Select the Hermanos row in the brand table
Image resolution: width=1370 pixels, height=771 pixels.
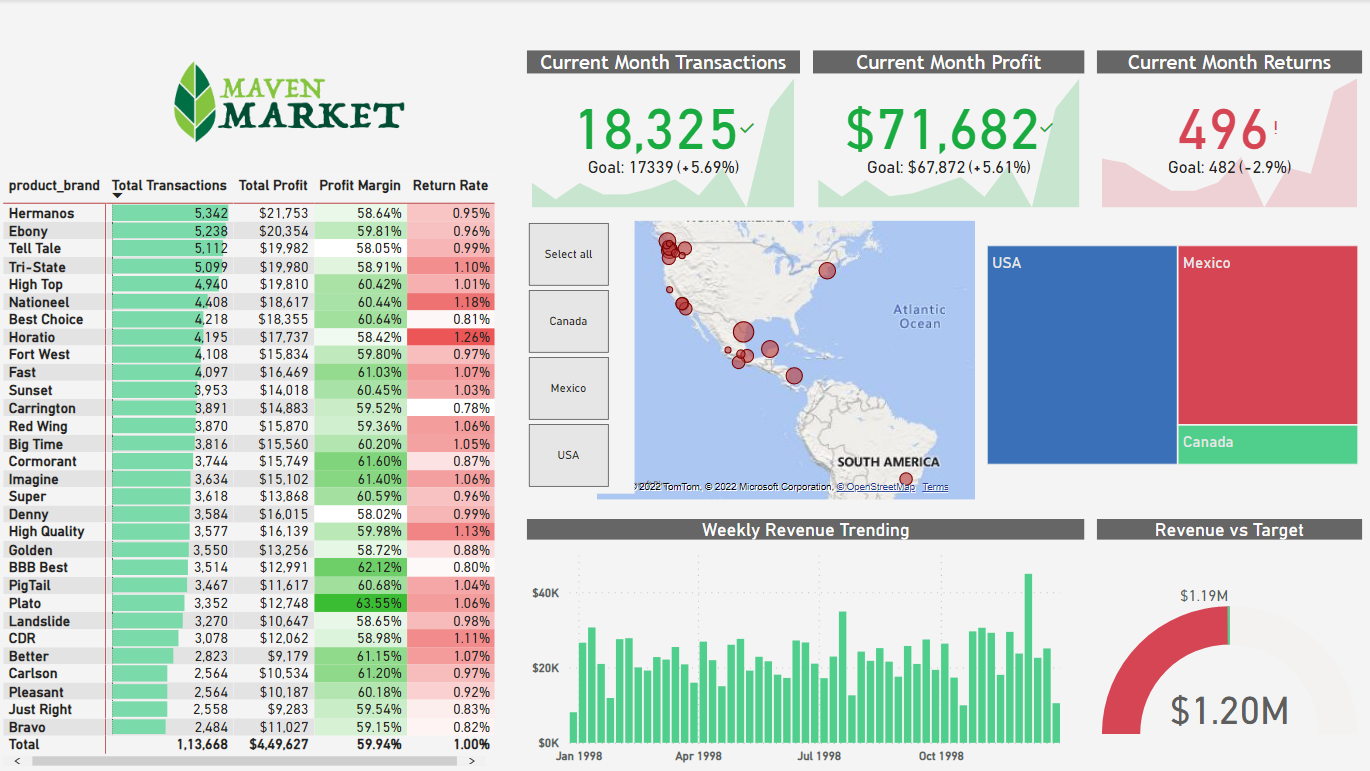[x=41, y=213]
